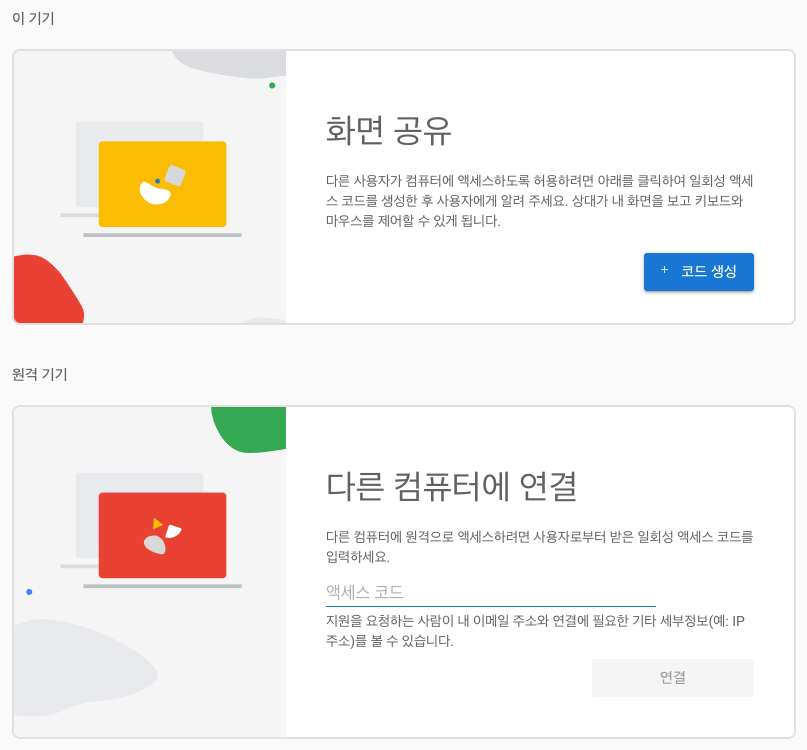Click the yellow laptop screen illustration
The width and height of the screenshot is (807, 750).
[x=162, y=184]
